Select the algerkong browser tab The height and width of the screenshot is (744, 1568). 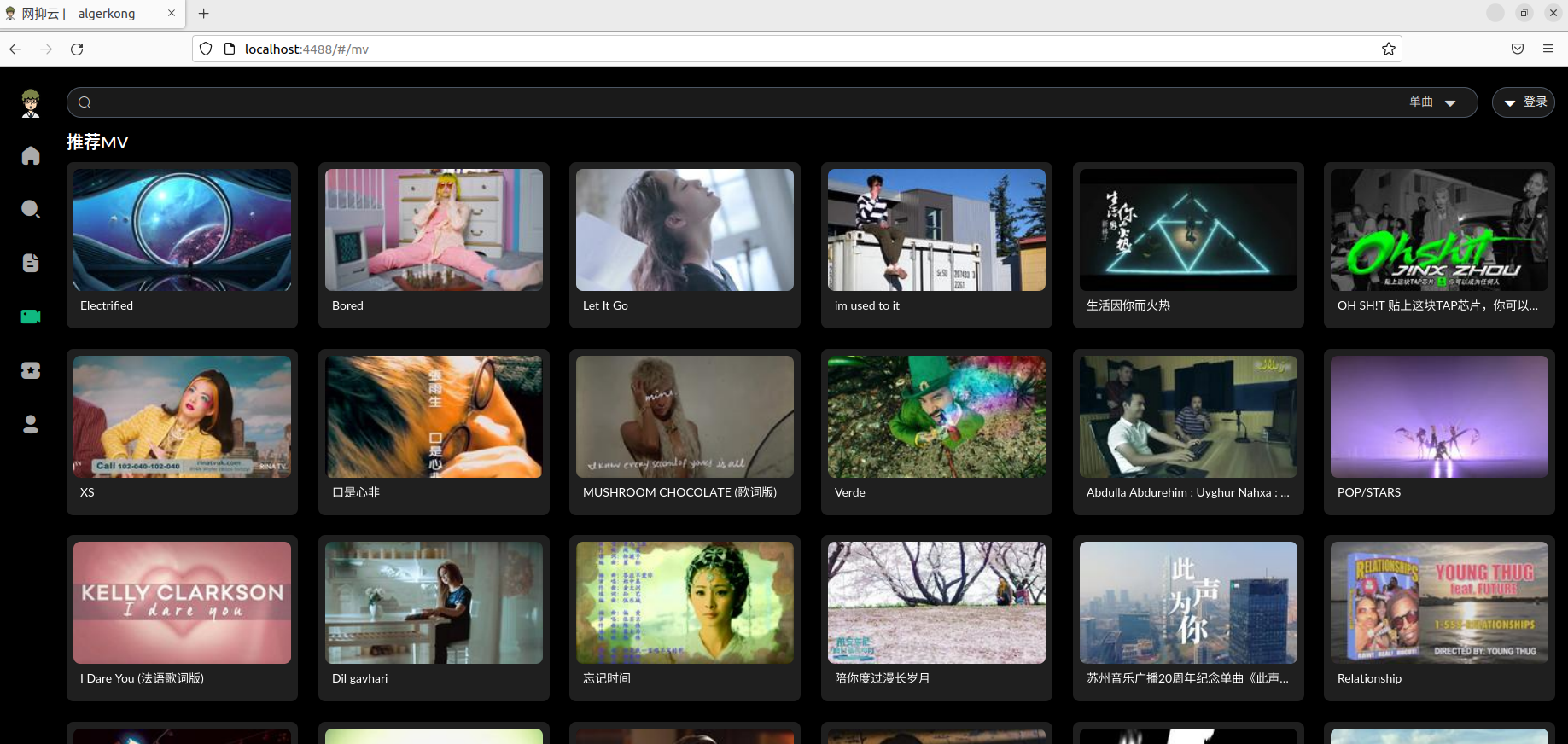(91, 14)
